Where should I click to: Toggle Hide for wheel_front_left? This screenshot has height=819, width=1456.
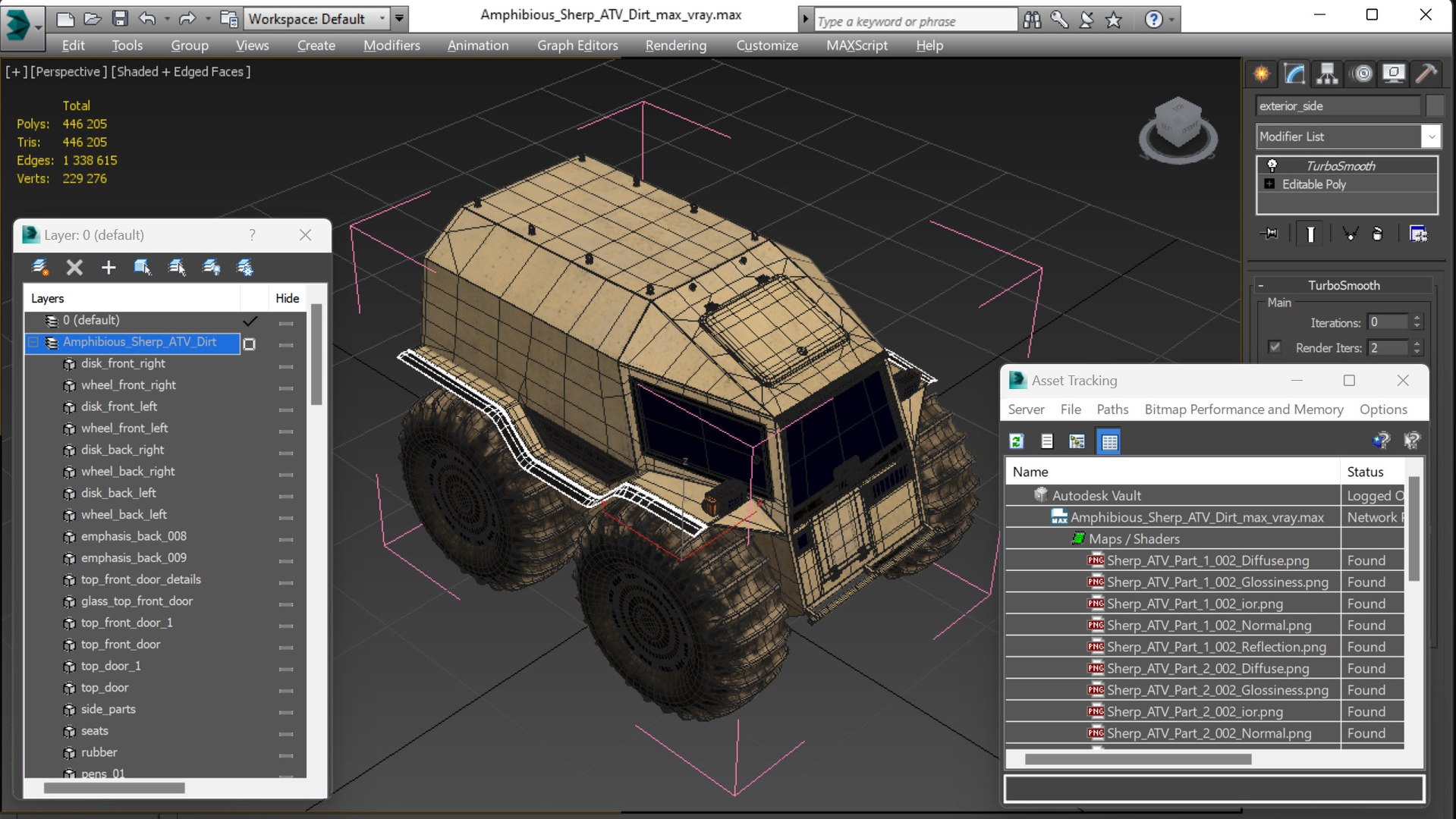[x=286, y=431]
